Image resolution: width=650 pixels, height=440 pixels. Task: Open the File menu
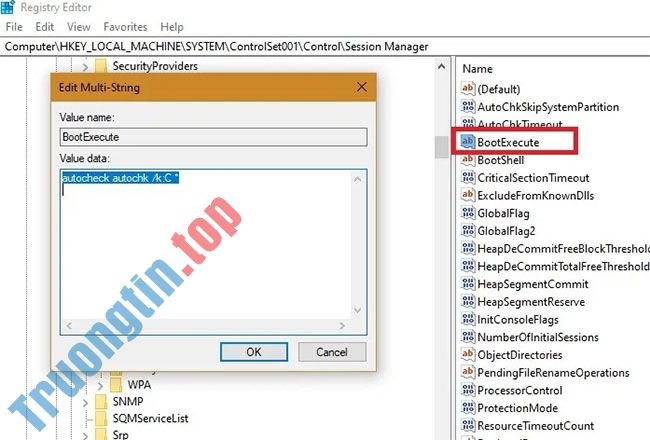pos(14,27)
